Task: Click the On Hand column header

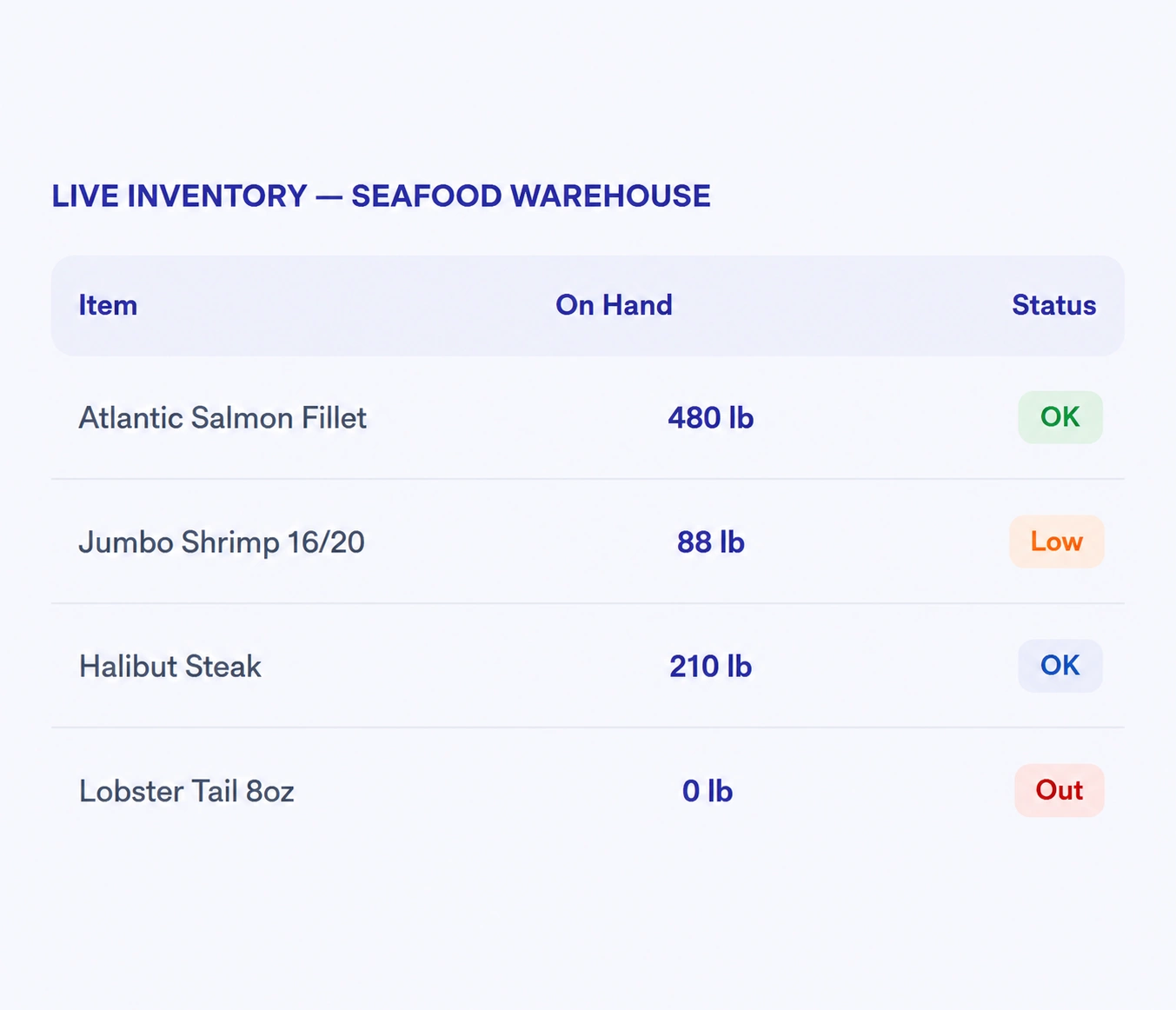Action: coord(614,305)
